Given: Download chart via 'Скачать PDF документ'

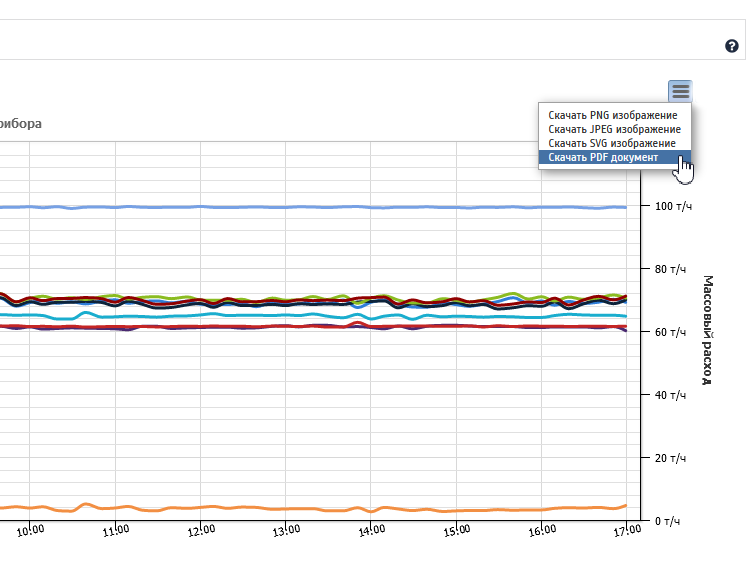Looking at the screenshot, I should pos(603,158).
